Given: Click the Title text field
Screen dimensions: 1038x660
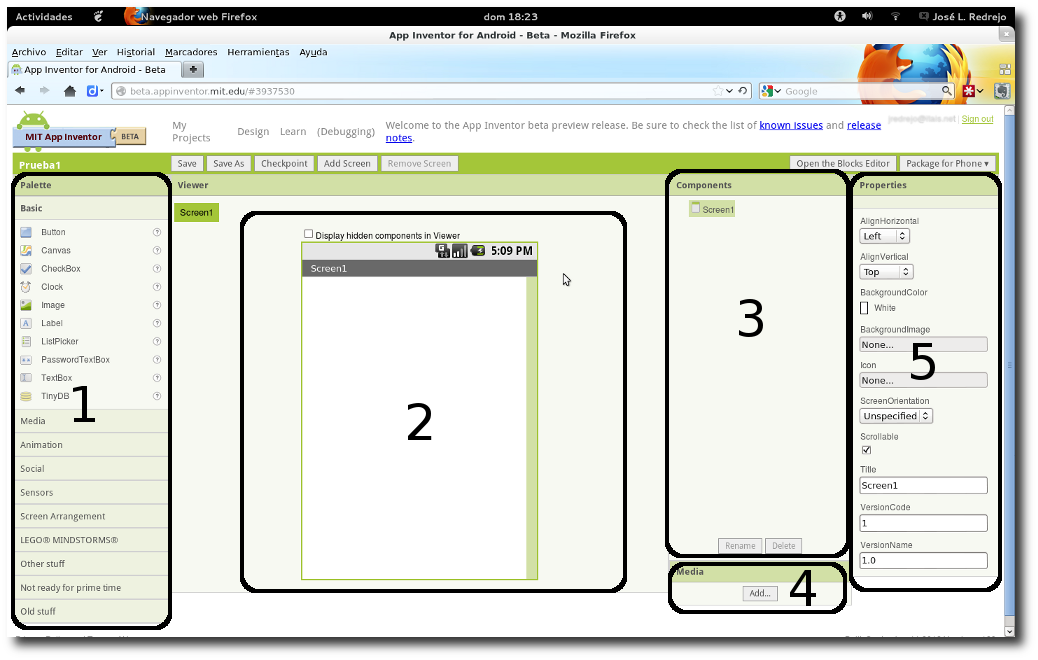Looking at the screenshot, I should click(923, 485).
